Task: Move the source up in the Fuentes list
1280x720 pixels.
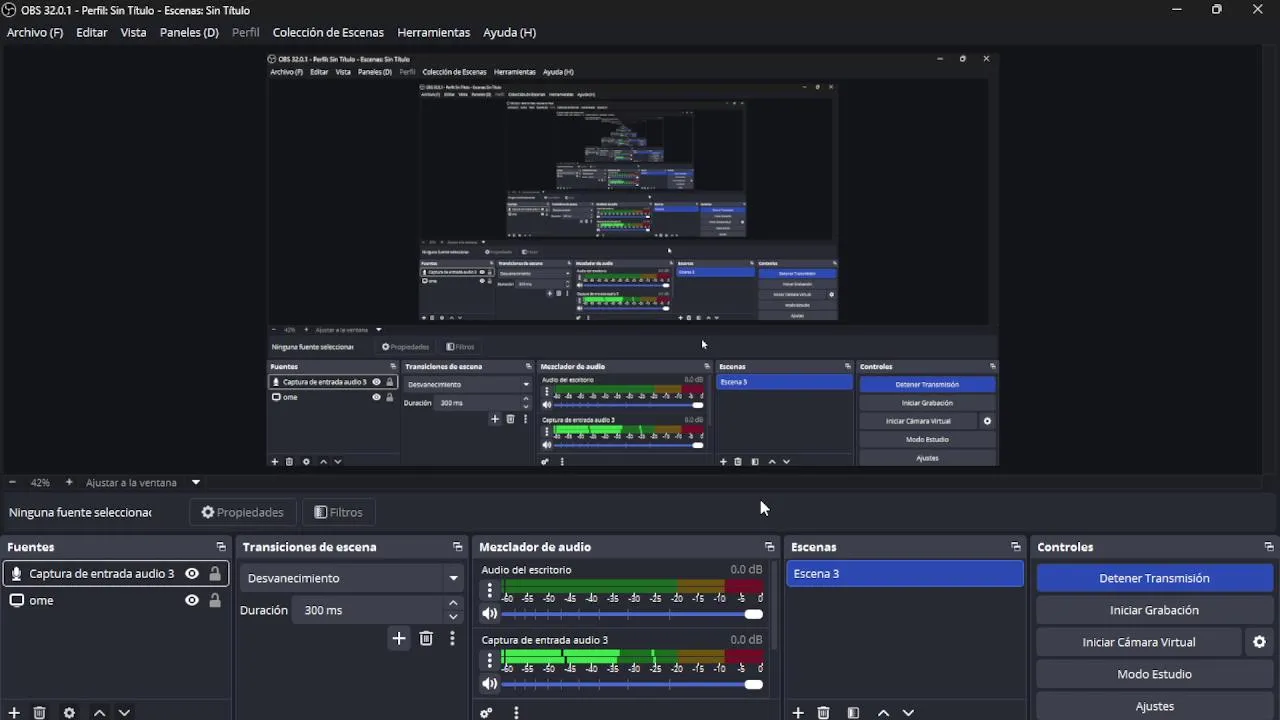Action: 99,713
